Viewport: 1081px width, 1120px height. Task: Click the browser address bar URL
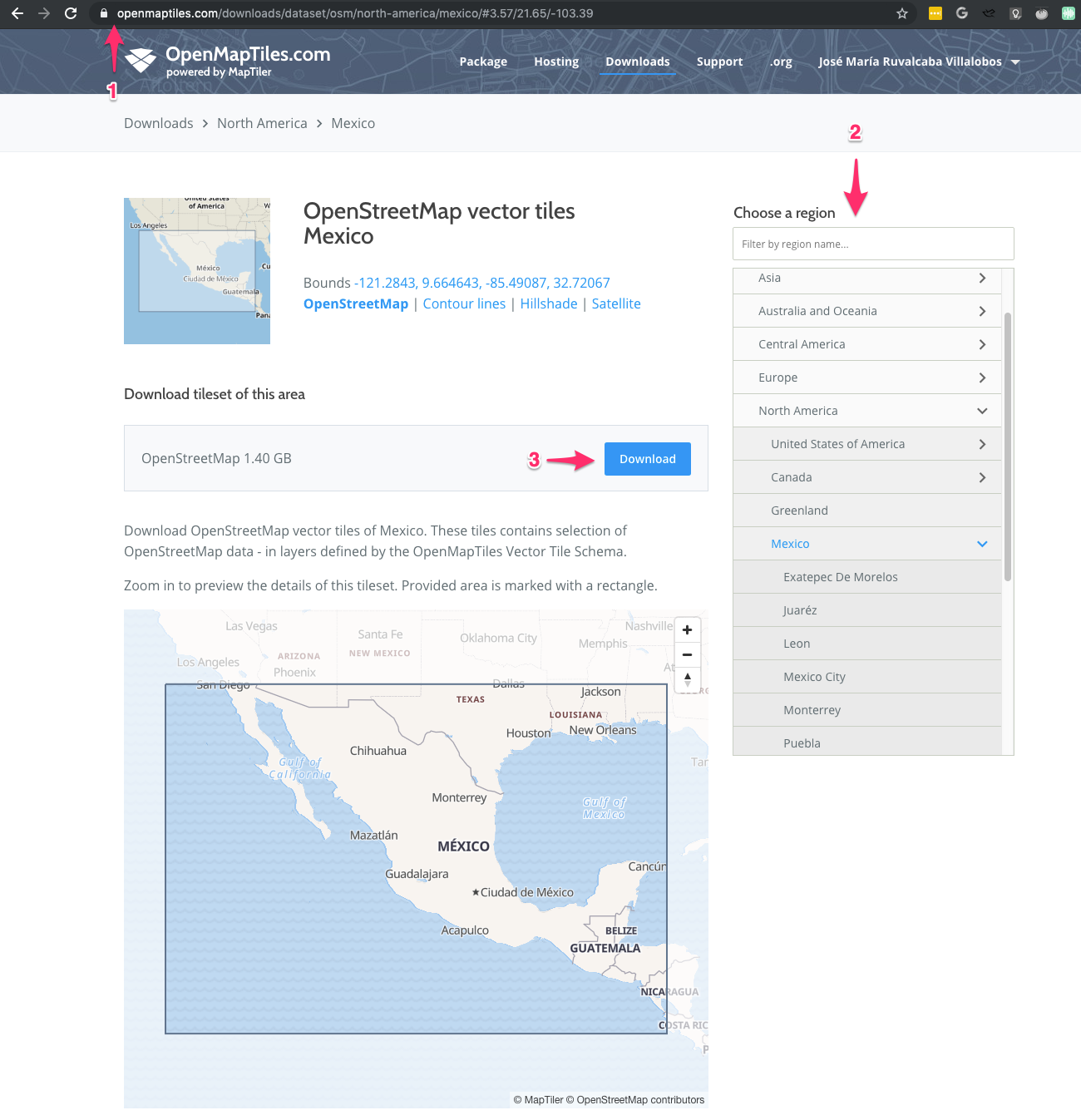click(x=355, y=13)
